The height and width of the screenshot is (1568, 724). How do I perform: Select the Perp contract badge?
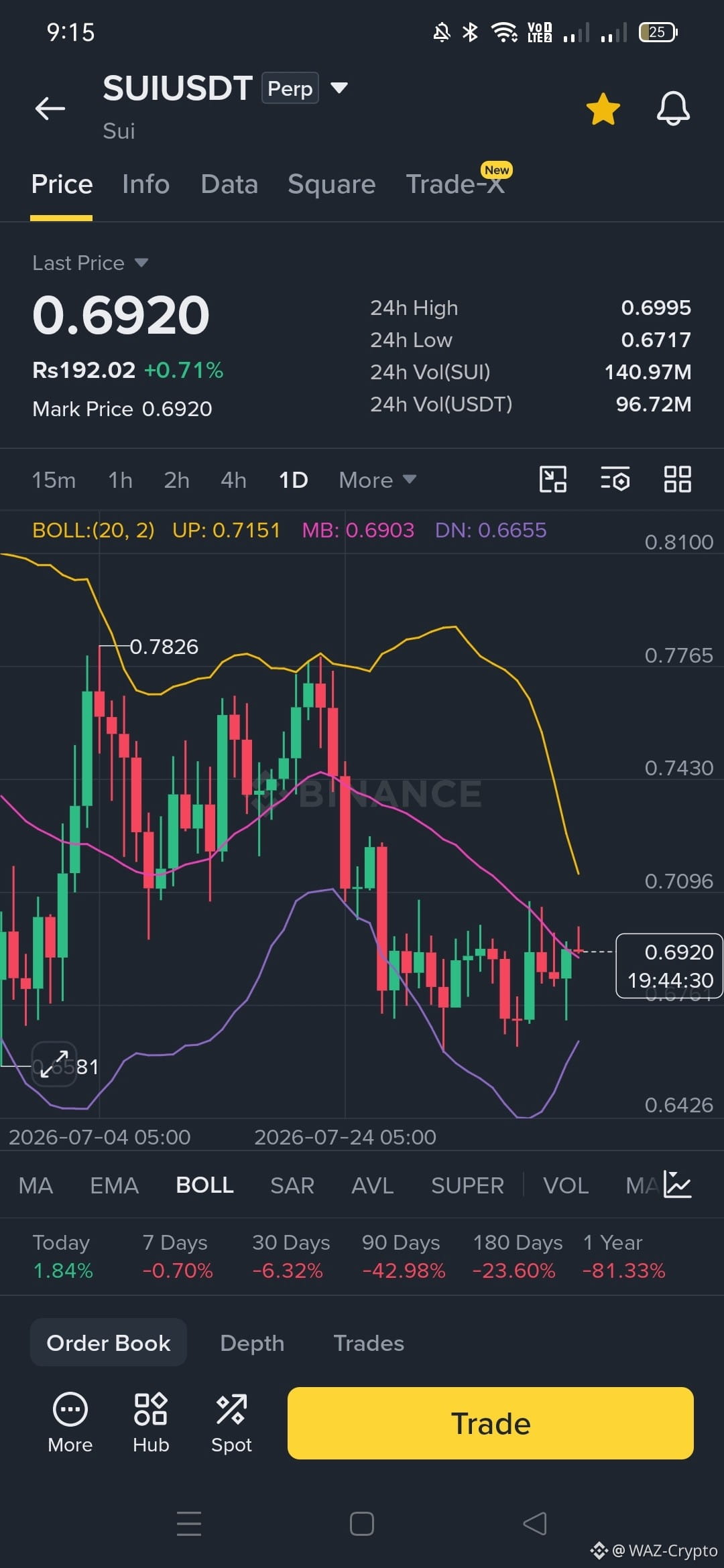[x=290, y=88]
